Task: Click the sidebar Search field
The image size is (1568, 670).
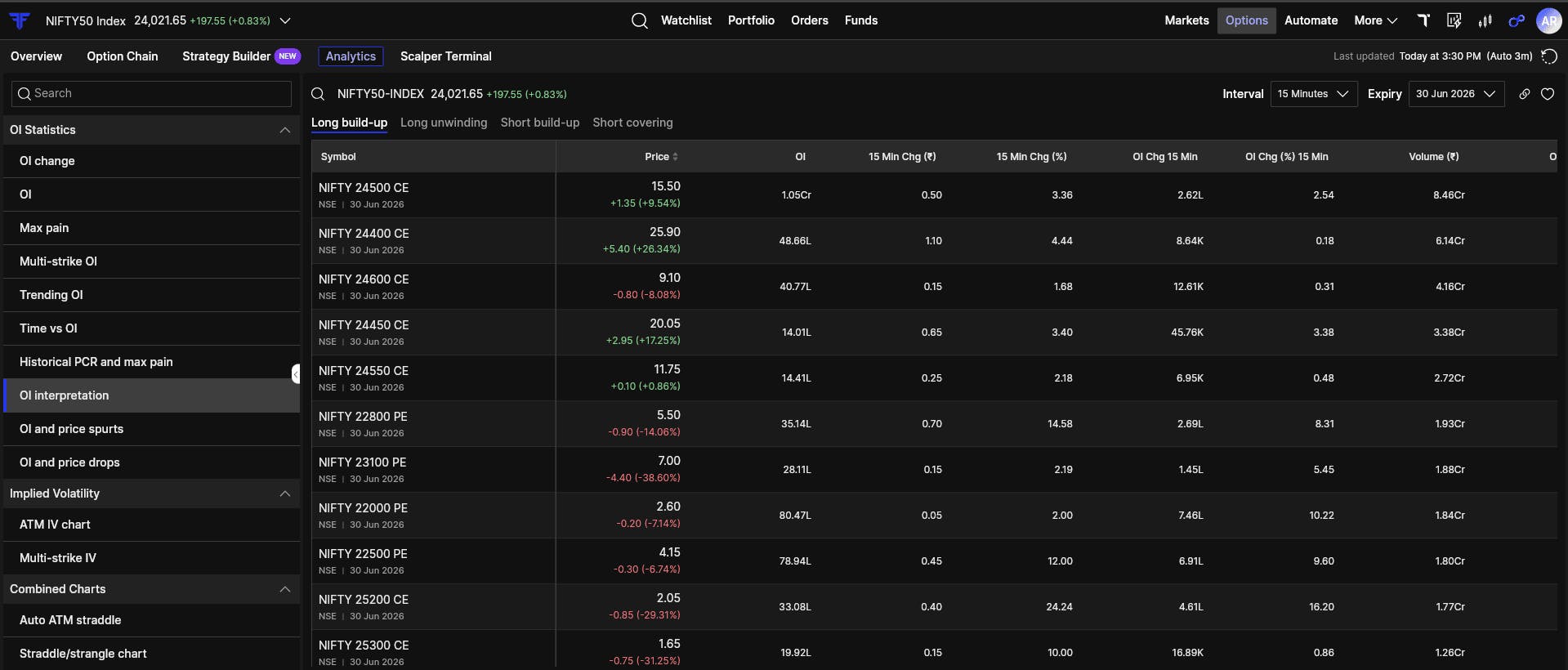Action: pyautogui.click(x=151, y=94)
